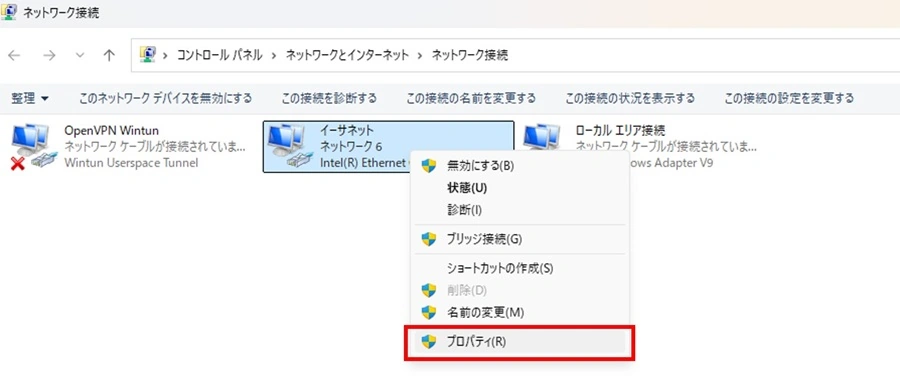
Task: Expand chevron before ネットワークとインターネット breadcrumb
Action: [x=274, y=56]
